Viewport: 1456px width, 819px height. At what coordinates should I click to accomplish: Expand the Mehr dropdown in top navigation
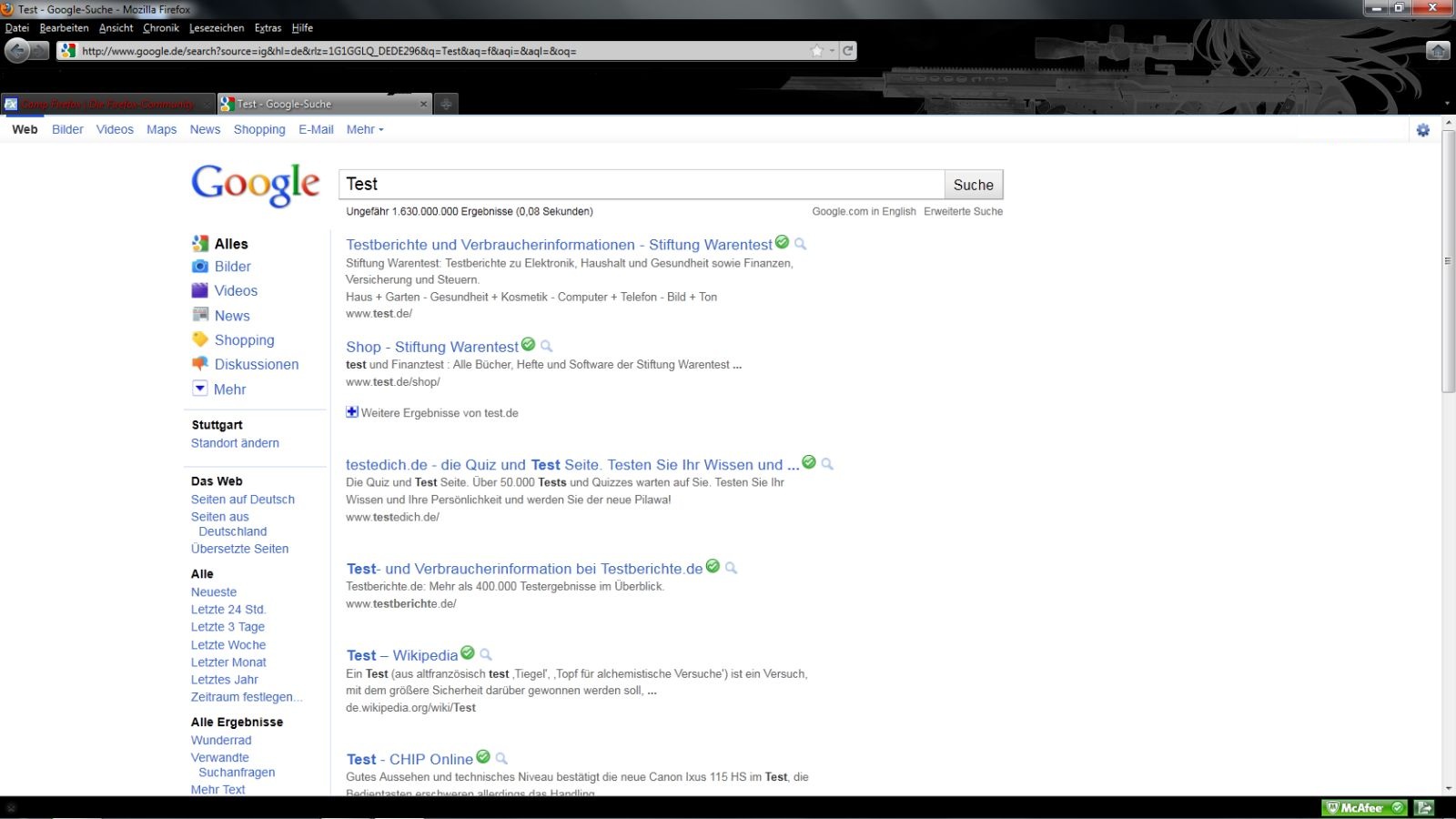point(364,129)
